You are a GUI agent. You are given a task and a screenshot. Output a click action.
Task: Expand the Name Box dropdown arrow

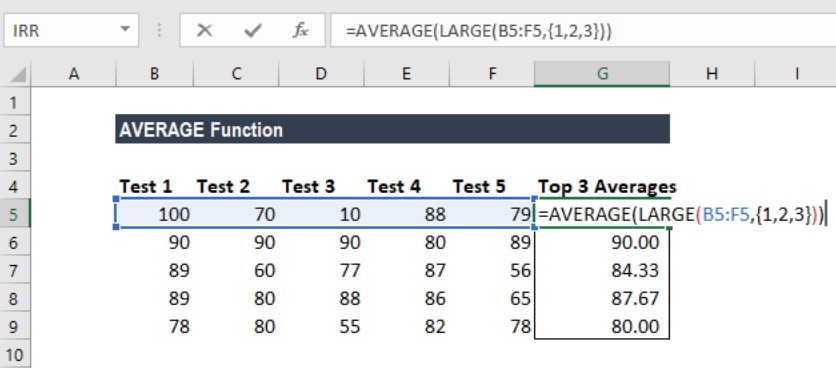[x=125, y=30]
